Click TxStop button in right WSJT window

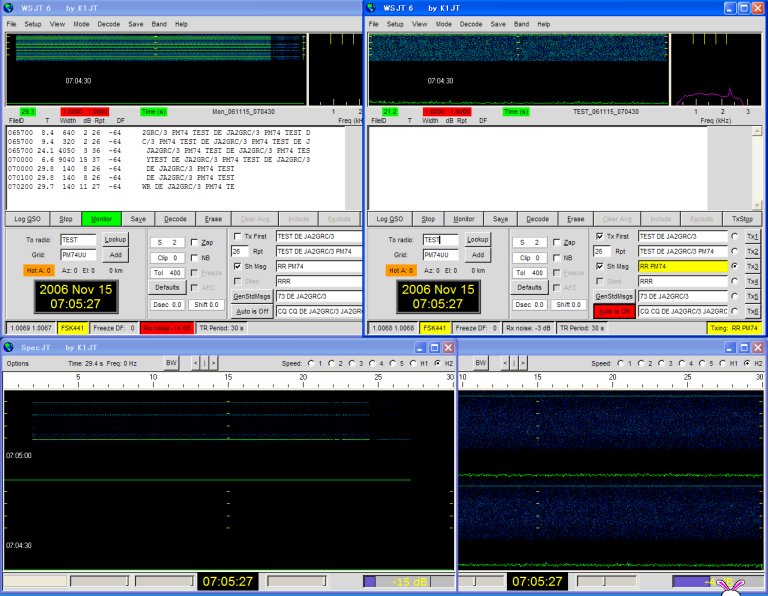pos(742,219)
